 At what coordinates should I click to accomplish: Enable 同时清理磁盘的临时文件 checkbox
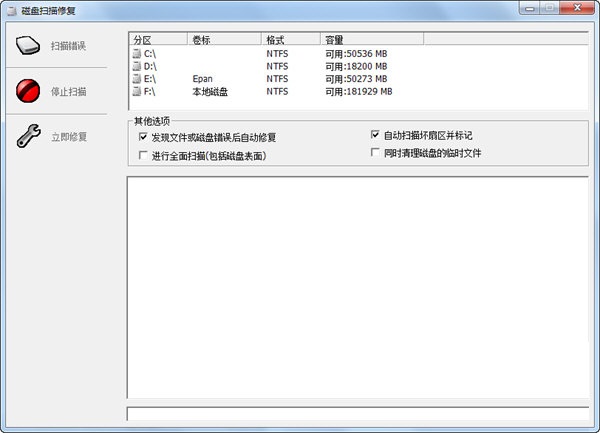point(375,153)
